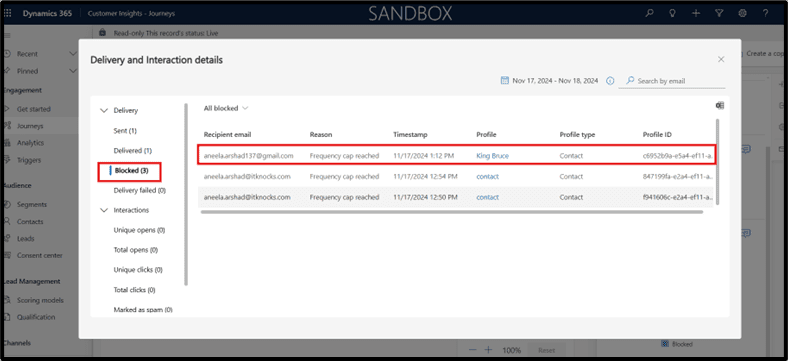Image resolution: width=788 pixels, height=361 pixels.
Task: Click the Search by email field
Action: coord(672,81)
